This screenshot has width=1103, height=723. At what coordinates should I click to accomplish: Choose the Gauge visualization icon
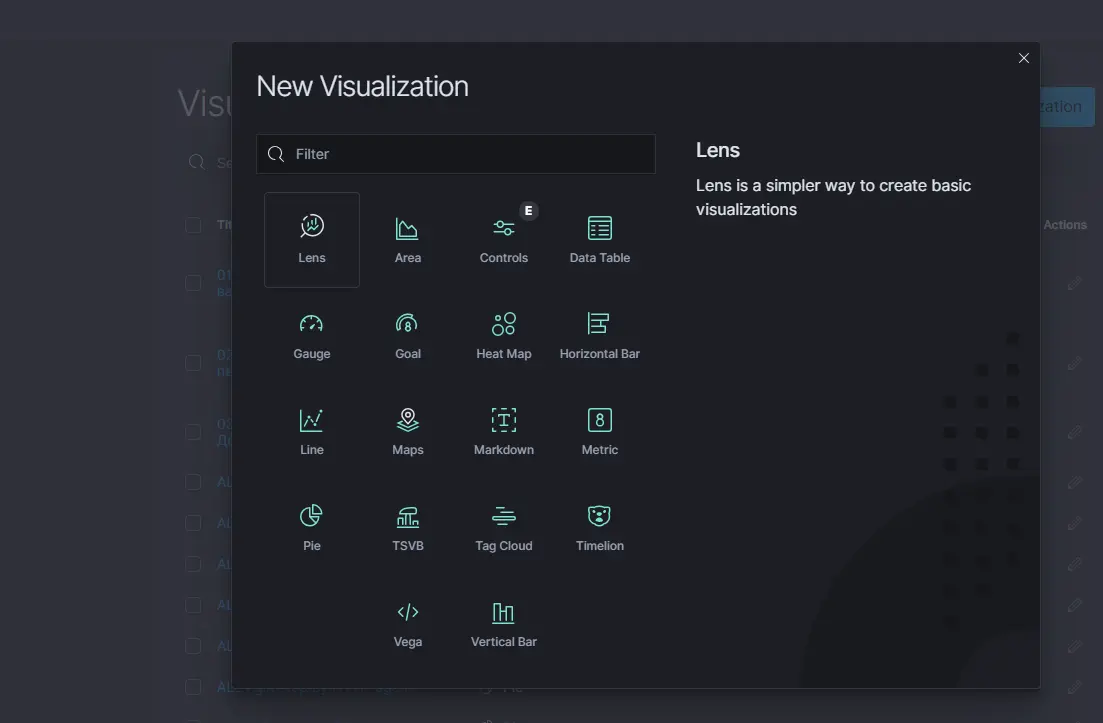[x=312, y=335]
